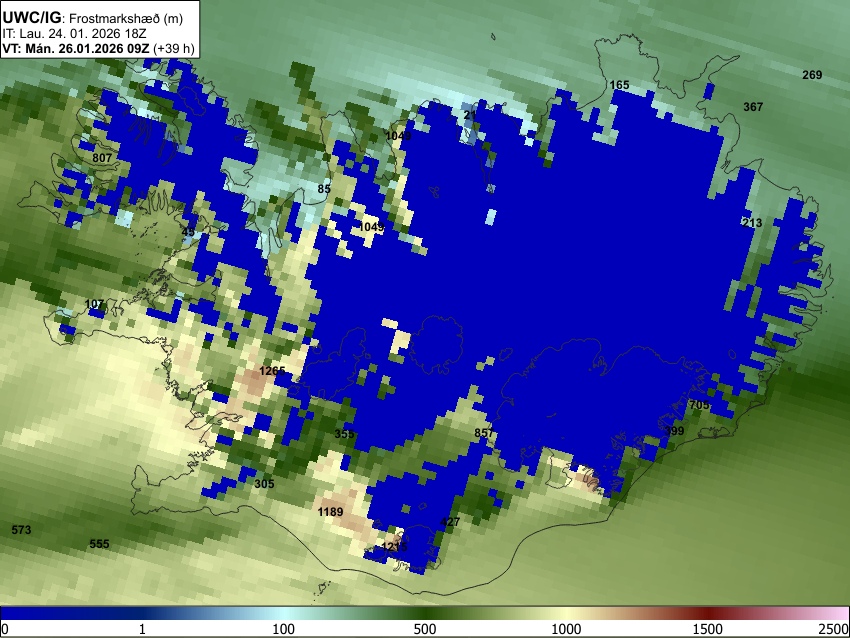
Task: Click the map value 427
Action: 450,521
